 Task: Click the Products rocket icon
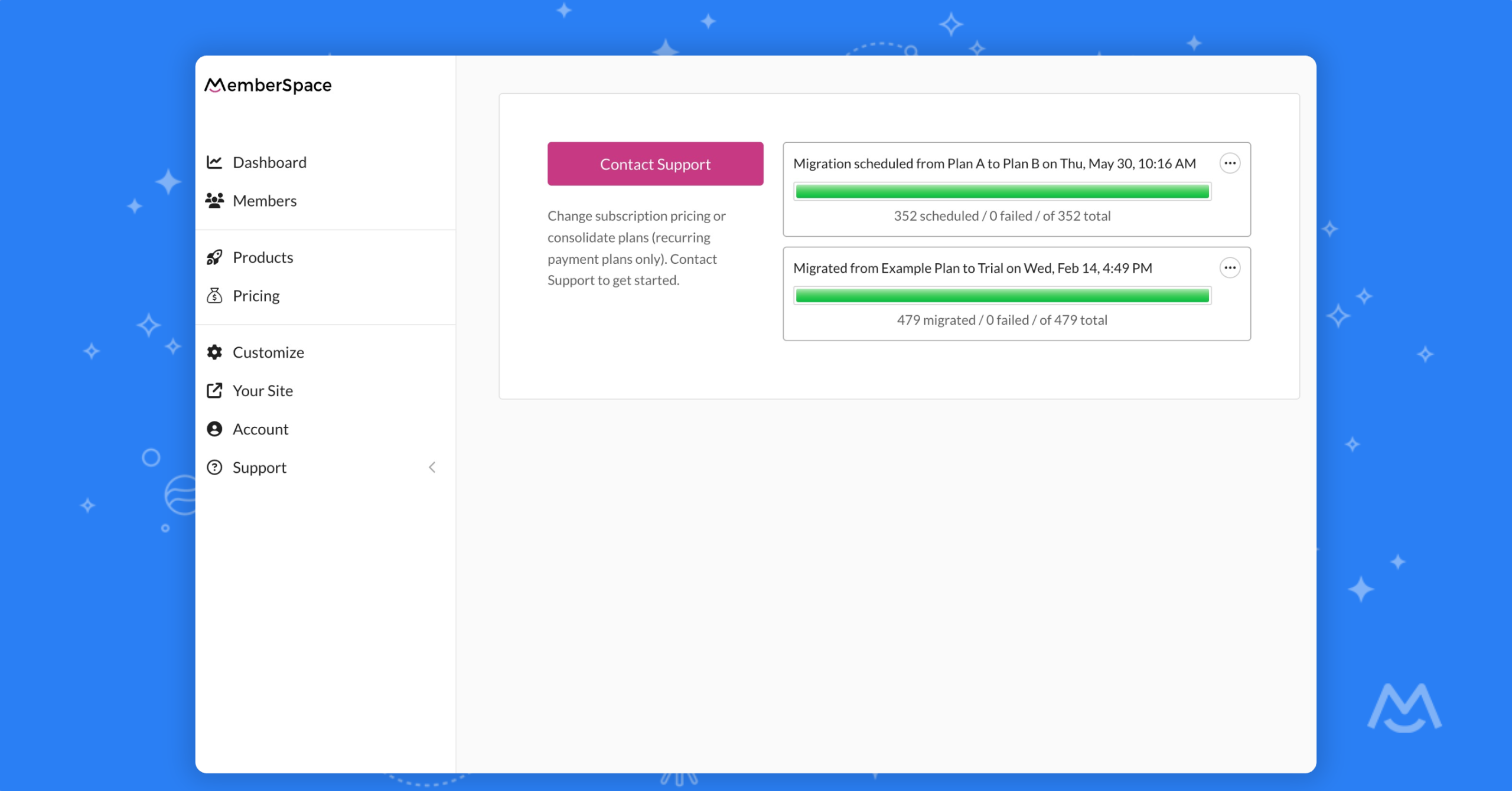(x=215, y=257)
